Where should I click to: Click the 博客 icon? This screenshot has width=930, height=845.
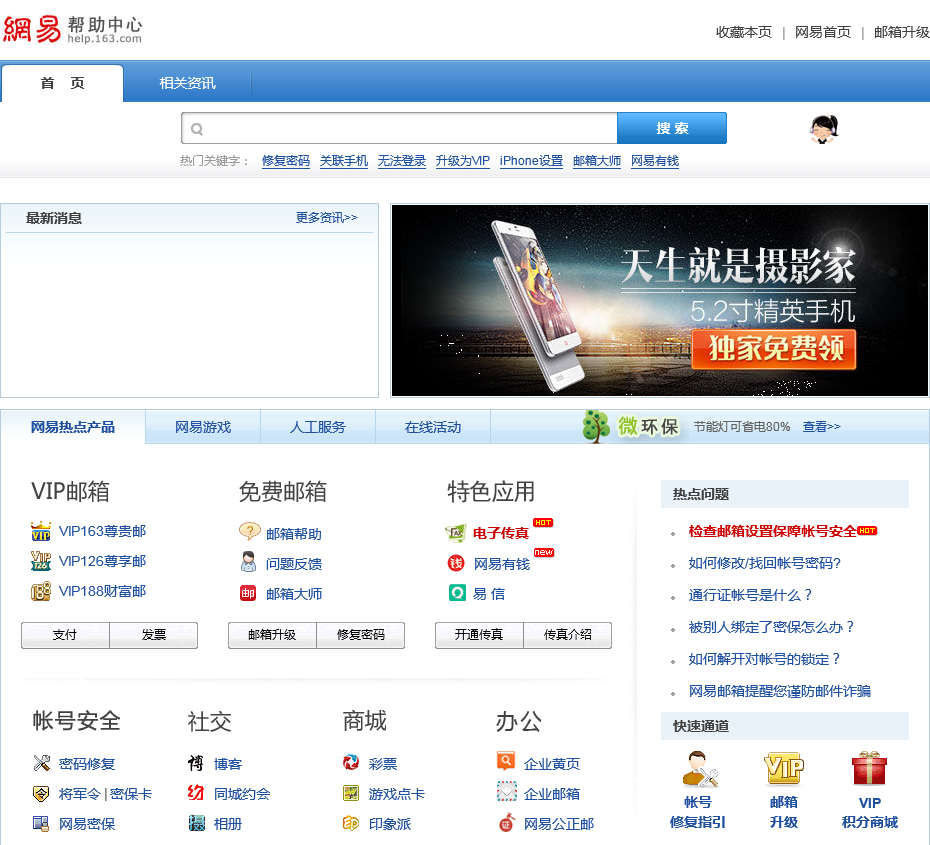pyautogui.click(x=196, y=763)
